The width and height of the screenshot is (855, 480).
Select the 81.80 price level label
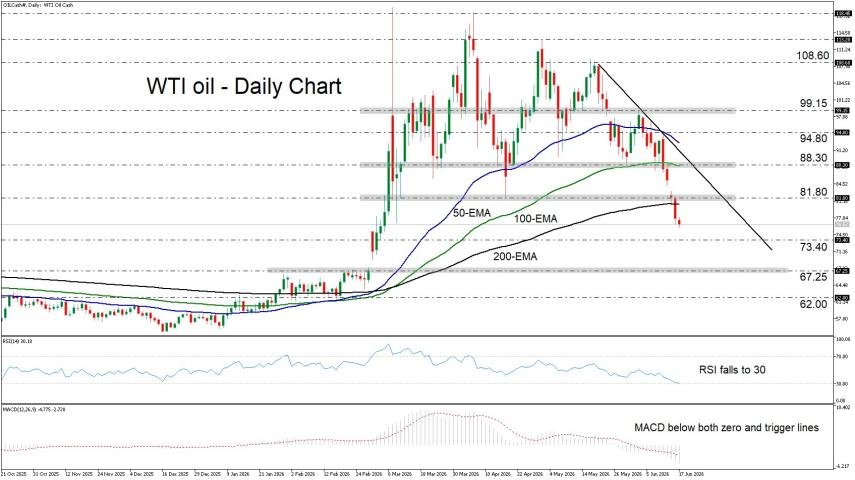coord(814,193)
